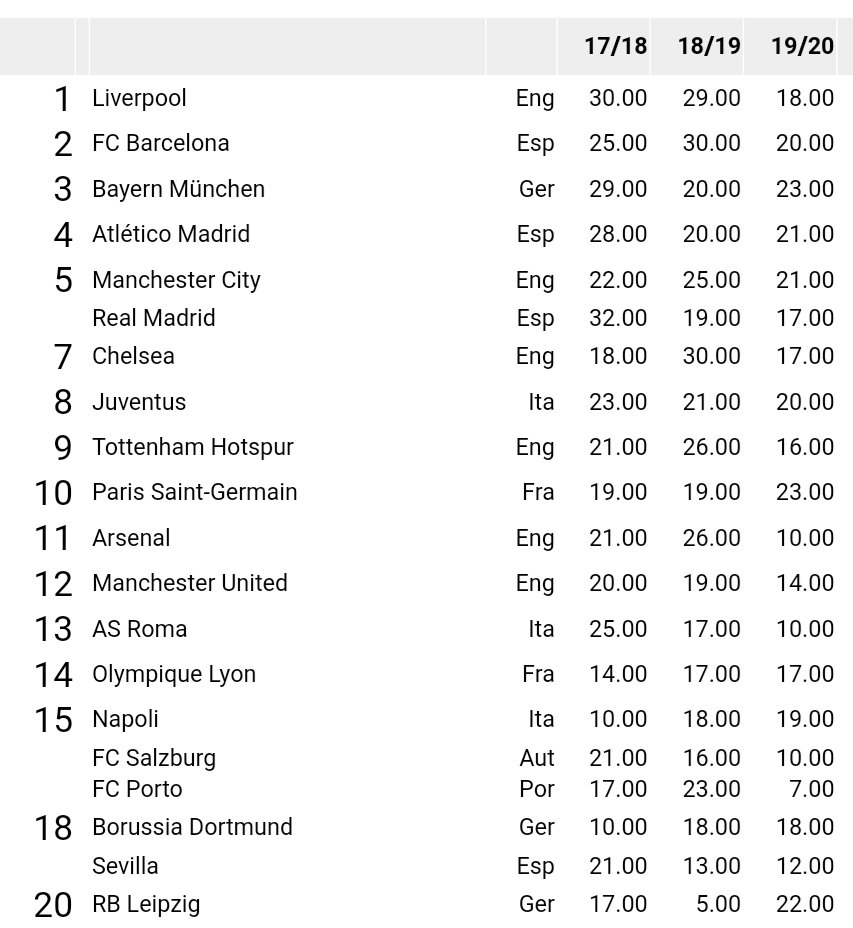
Task: Click AS Roma in the list
Action: [139, 629]
